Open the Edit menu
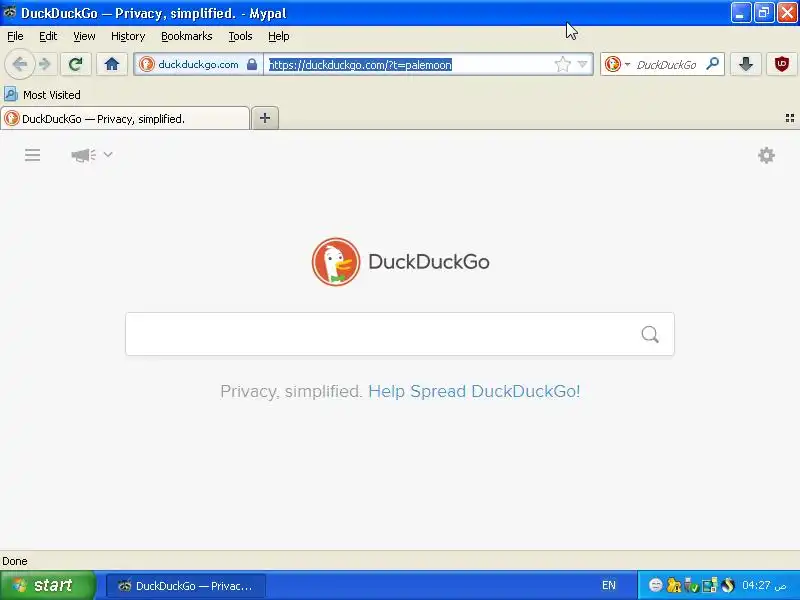 [48, 36]
